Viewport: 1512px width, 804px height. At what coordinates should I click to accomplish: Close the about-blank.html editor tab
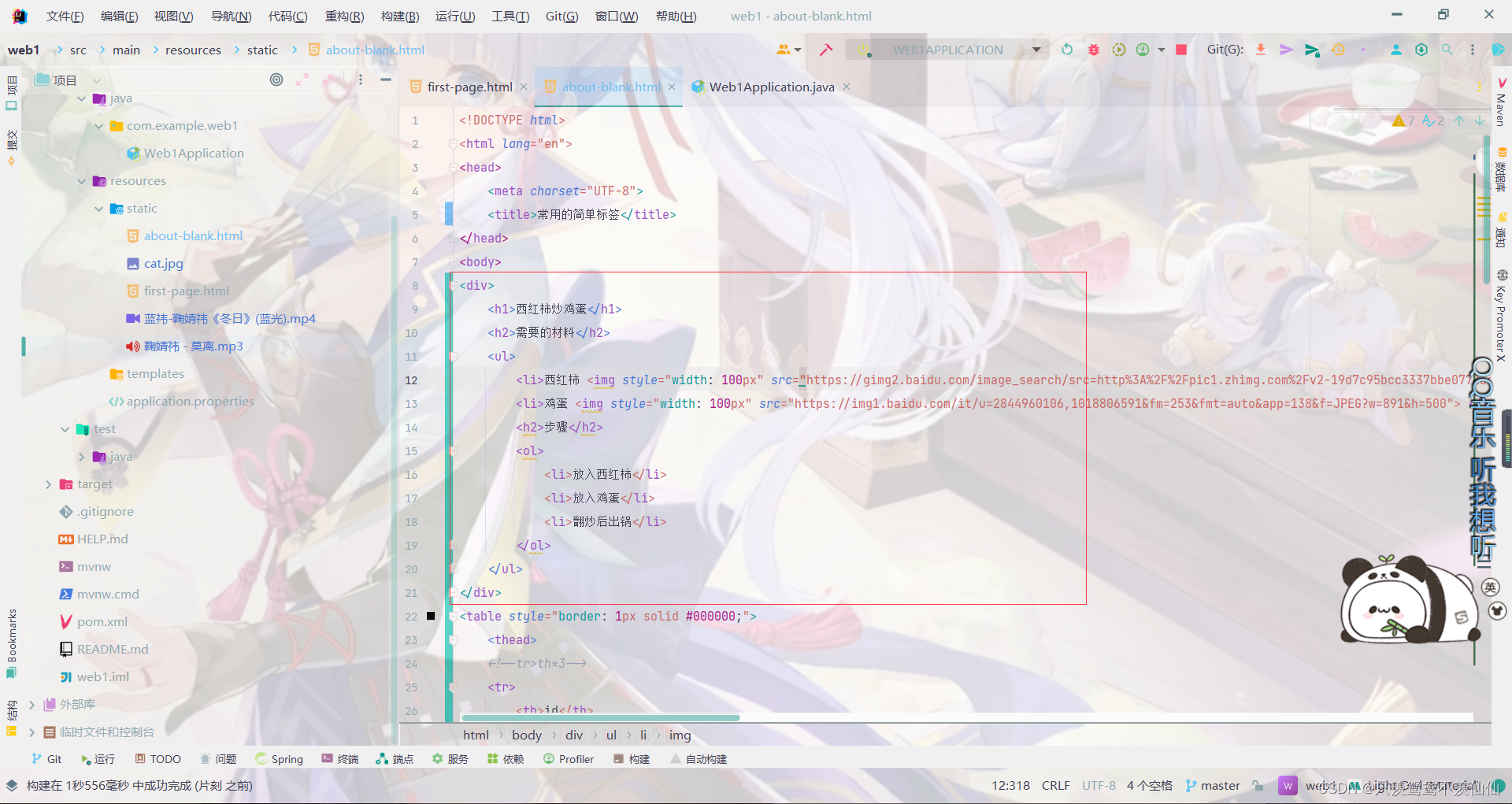pos(672,87)
